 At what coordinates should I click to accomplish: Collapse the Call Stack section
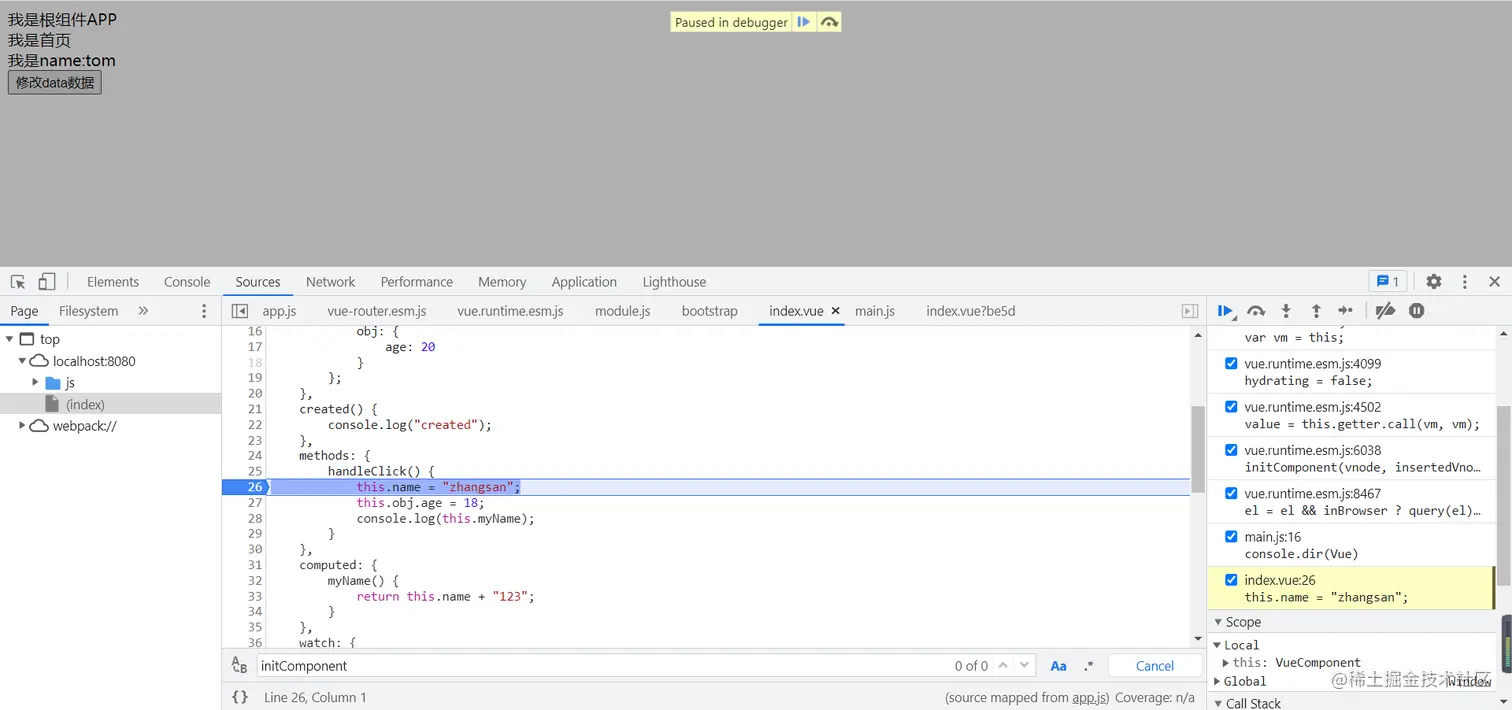coord(1217,703)
